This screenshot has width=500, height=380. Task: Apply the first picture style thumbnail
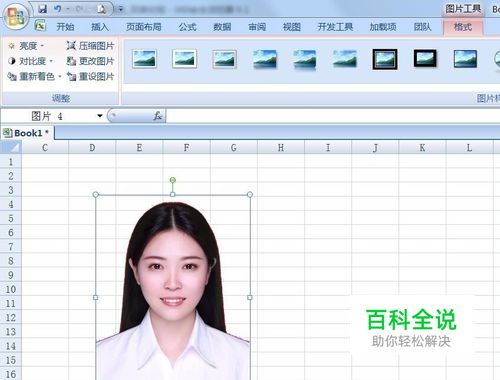(x=144, y=59)
